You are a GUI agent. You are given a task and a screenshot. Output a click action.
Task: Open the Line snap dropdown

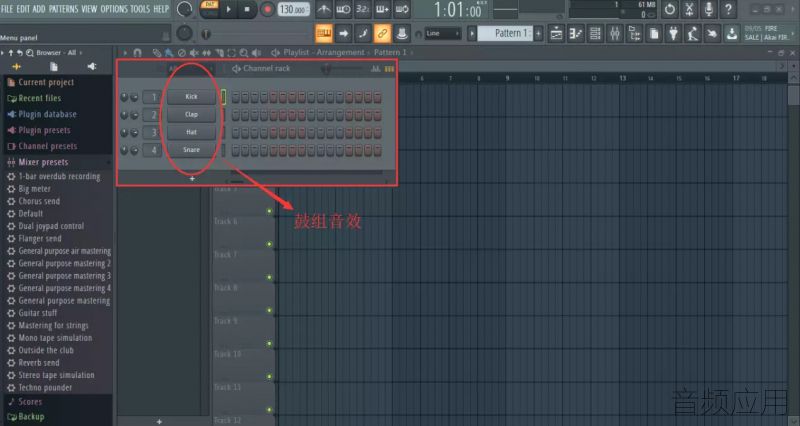pos(442,34)
